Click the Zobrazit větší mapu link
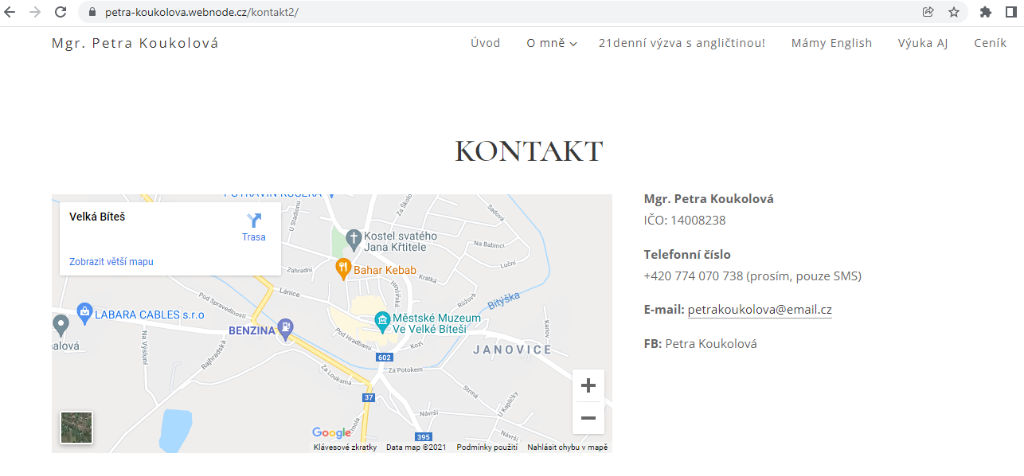 pyautogui.click(x=111, y=262)
